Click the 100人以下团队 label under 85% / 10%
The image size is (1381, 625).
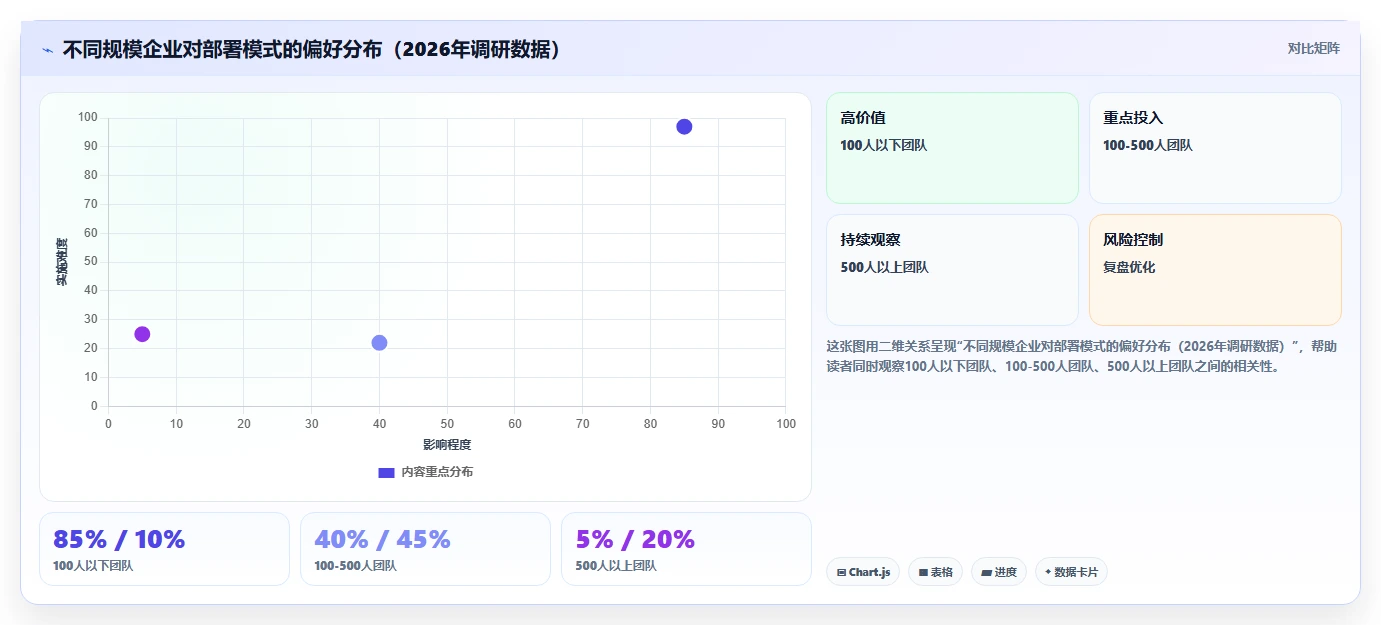tap(93, 566)
